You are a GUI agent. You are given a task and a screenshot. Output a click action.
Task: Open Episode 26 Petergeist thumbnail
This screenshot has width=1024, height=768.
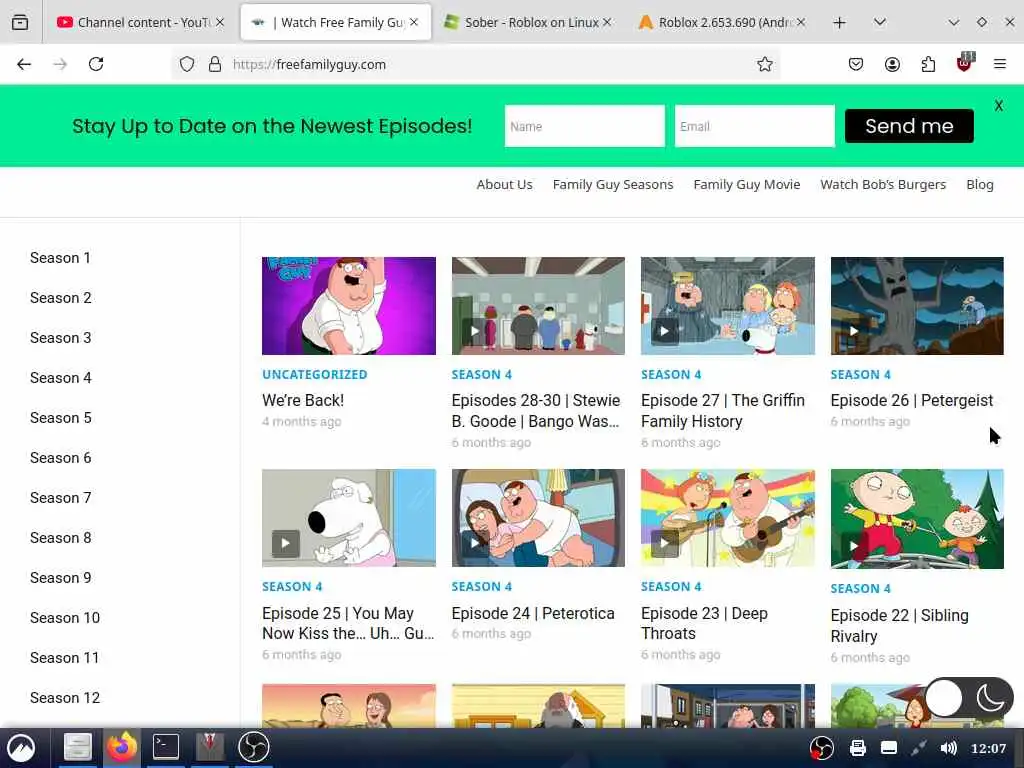917,306
